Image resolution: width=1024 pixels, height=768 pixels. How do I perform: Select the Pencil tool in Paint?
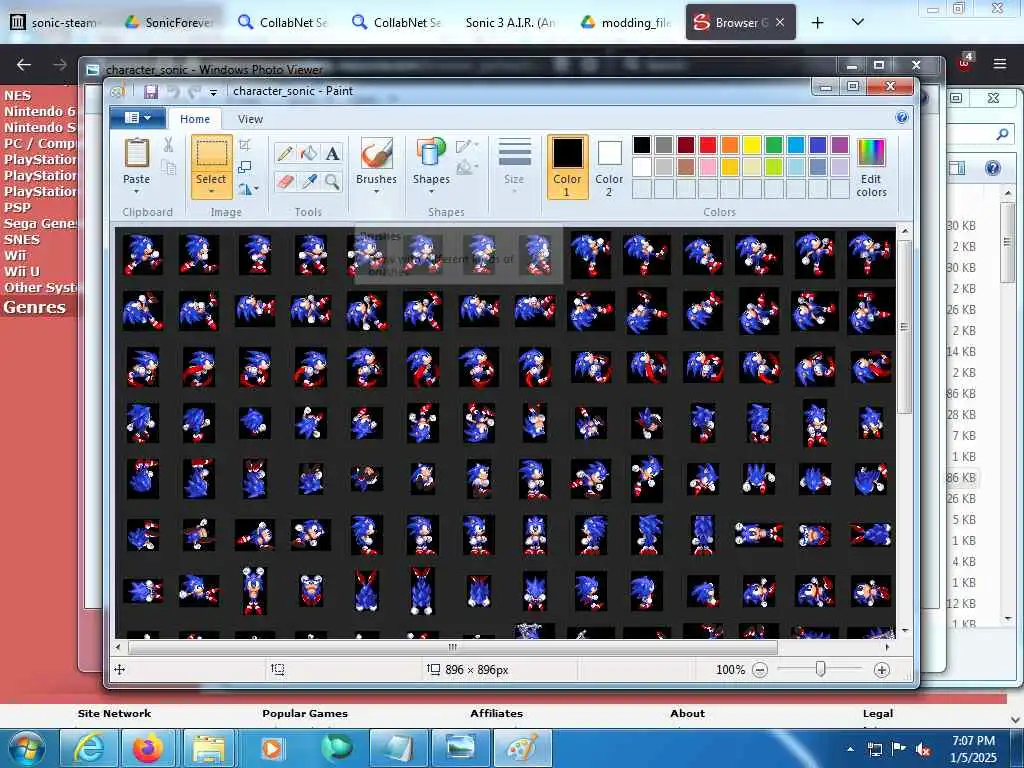285,153
